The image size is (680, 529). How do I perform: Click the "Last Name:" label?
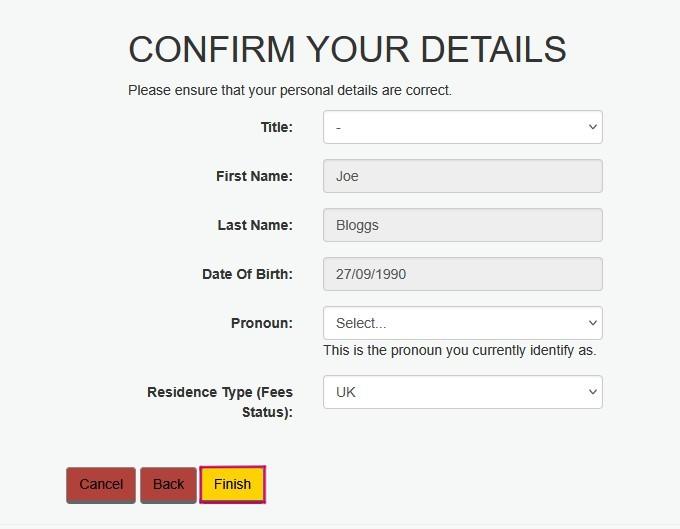pyautogui.click(x=255, y=225)
